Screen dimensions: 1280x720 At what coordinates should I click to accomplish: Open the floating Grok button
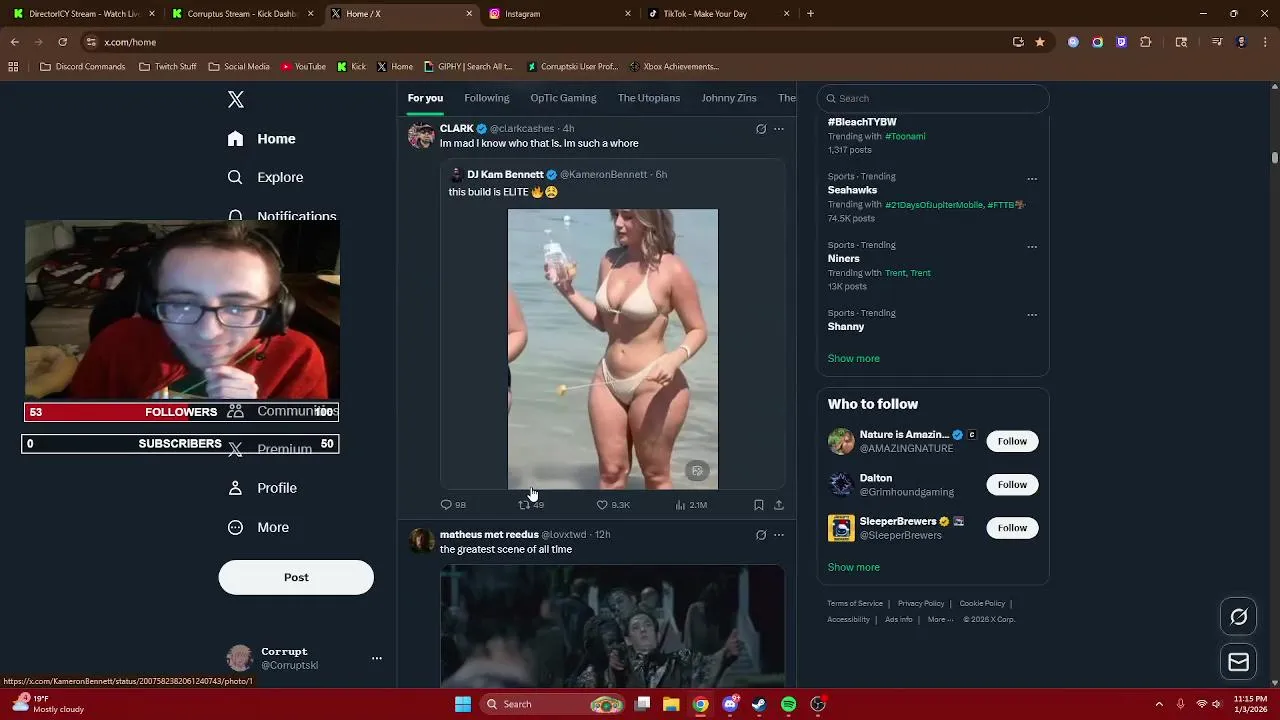click(x=1238, y=617)
